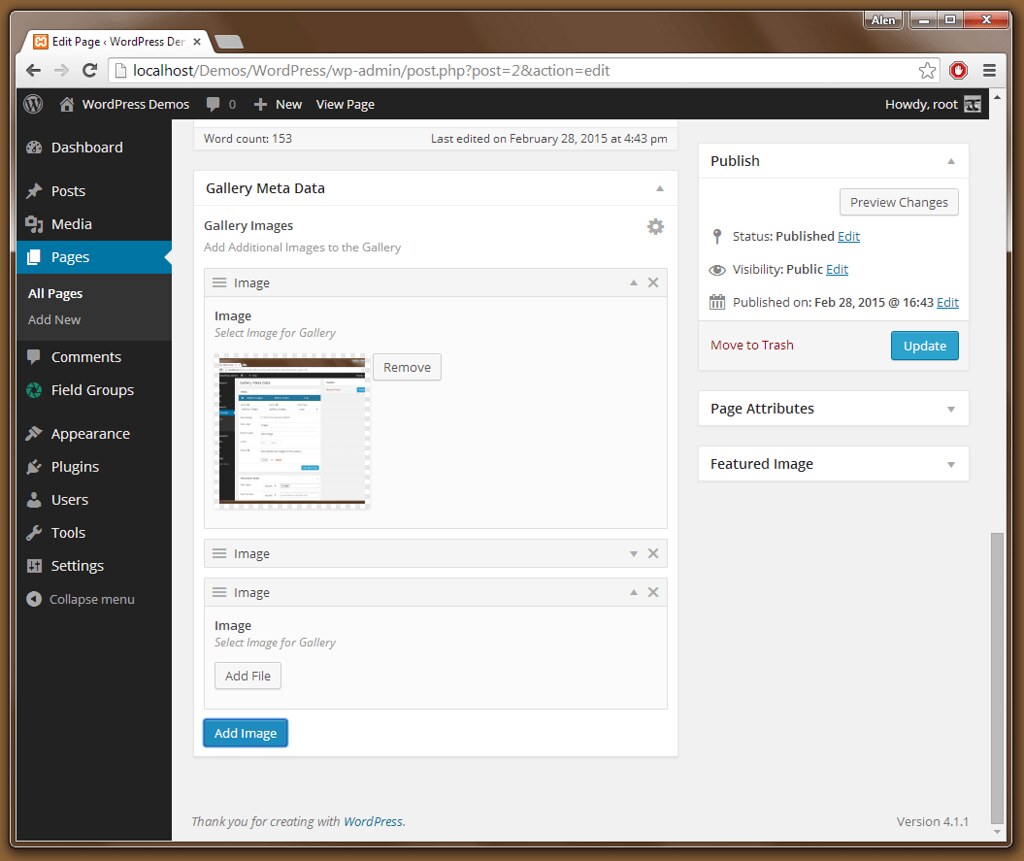Edit the Visibility: Public setting
Screen dimensions: 1024x861
(837, 270)
